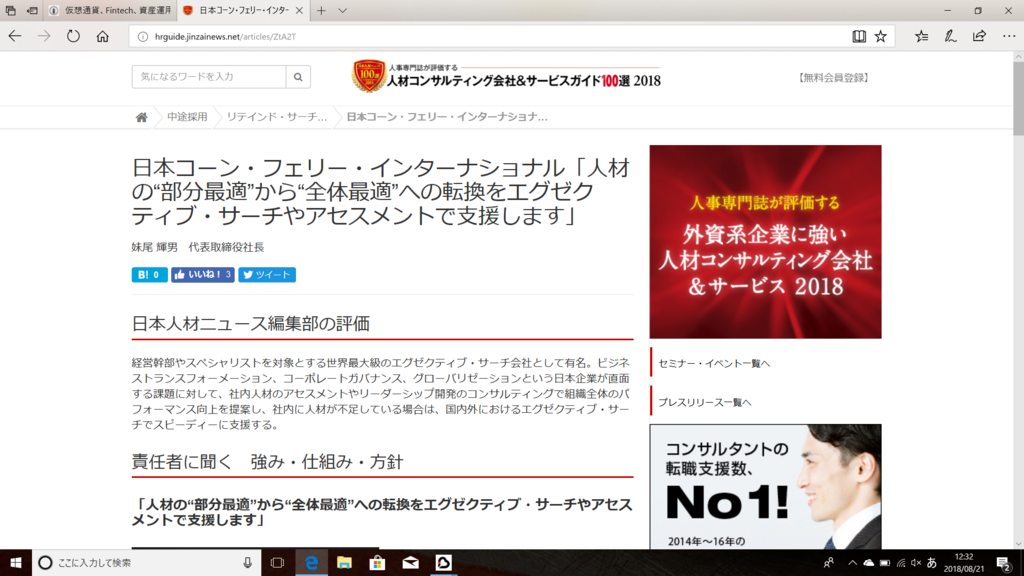Image resolution: width=1024 pixels, height=576 pixels.
Task: Click the Facebook いいね! button
Action: [x=202, y=275]
